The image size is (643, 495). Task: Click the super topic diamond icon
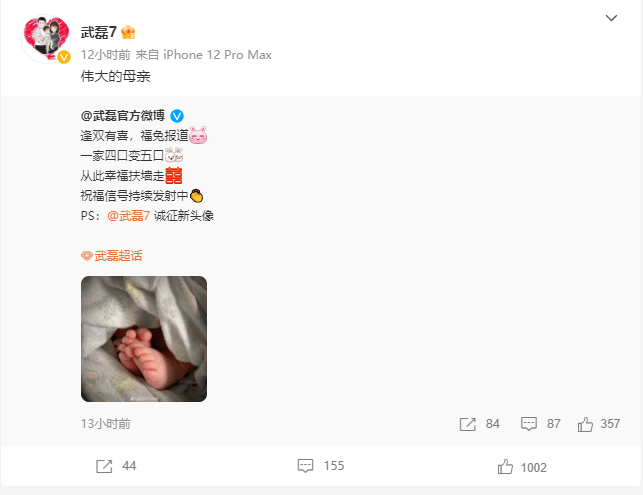pos(87,256)
